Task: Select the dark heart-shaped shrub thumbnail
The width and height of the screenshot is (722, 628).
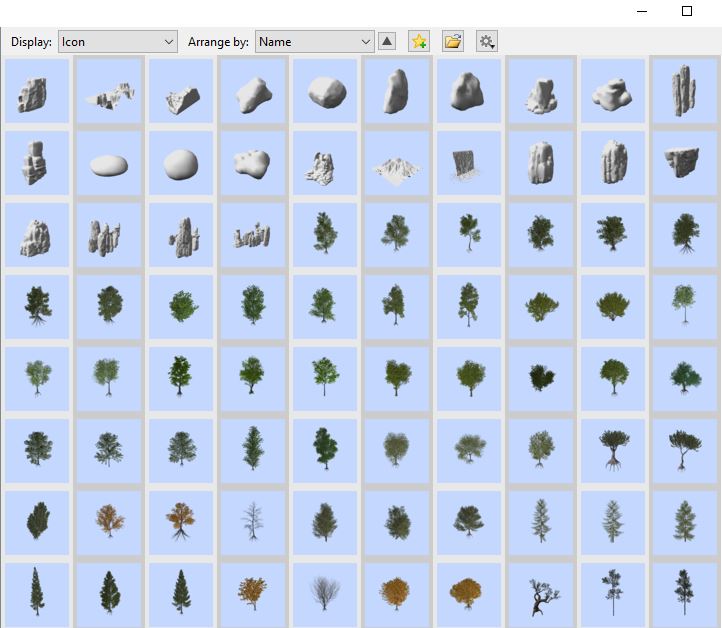Action: pos(541,379)
